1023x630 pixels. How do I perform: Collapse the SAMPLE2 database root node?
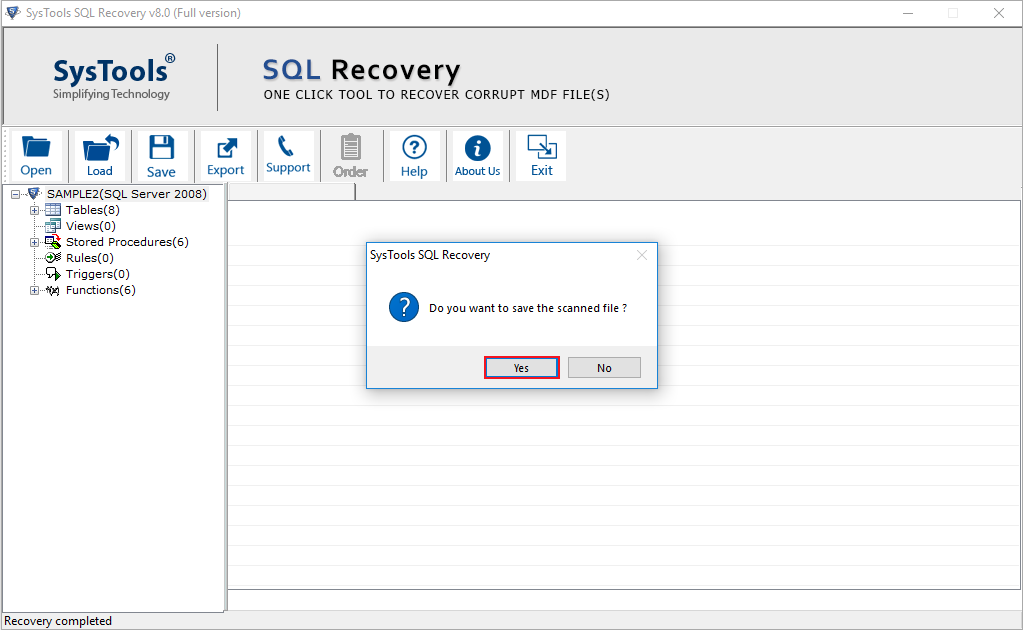pos(15,194)
